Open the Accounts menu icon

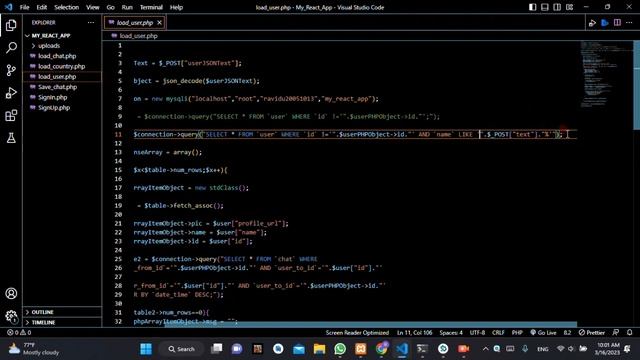pyautogui.click(x=11, y=293)
